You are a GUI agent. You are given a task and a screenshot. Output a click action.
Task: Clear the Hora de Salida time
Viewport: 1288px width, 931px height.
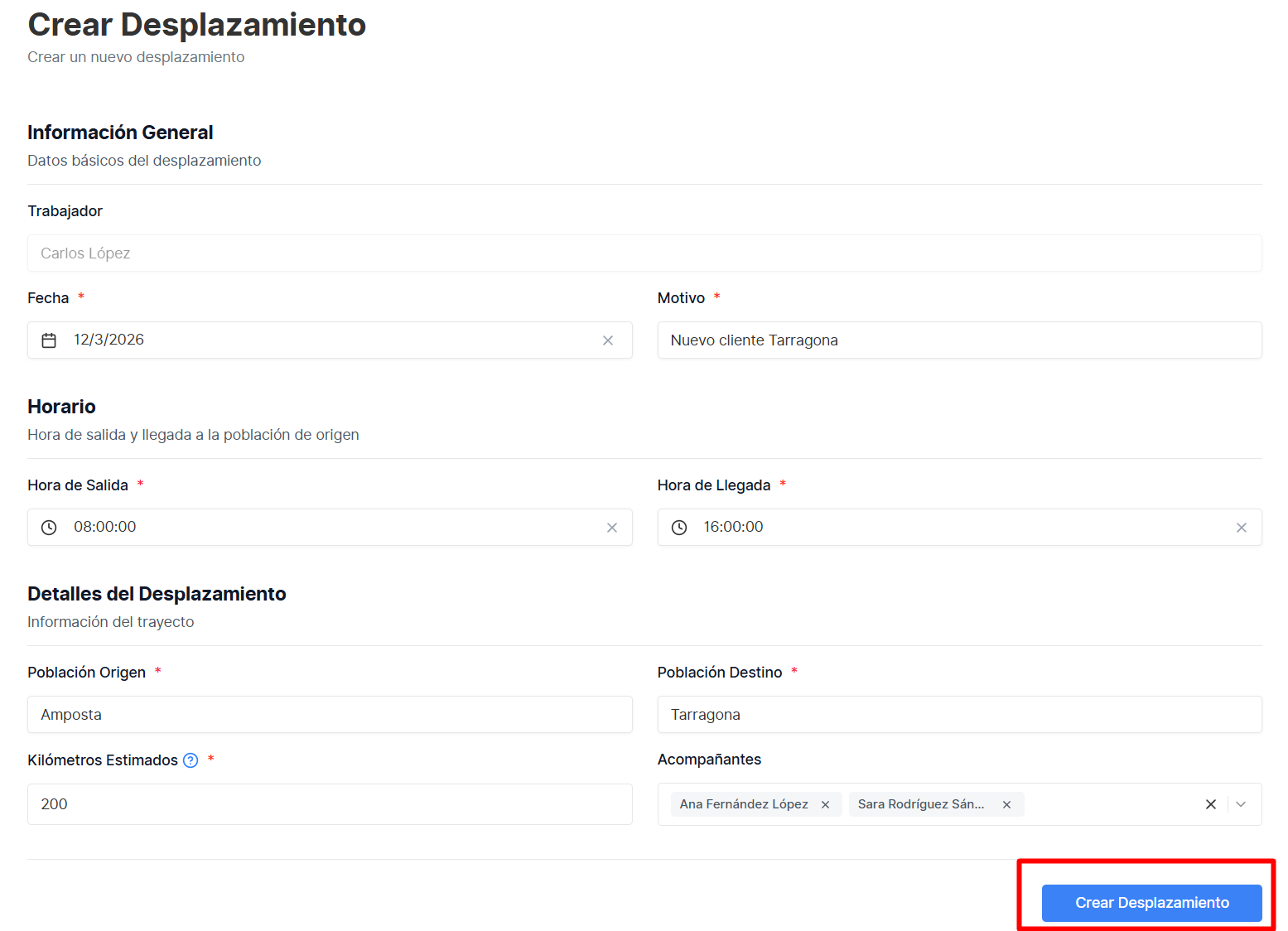pyautogui.click(x=612, y=528)
